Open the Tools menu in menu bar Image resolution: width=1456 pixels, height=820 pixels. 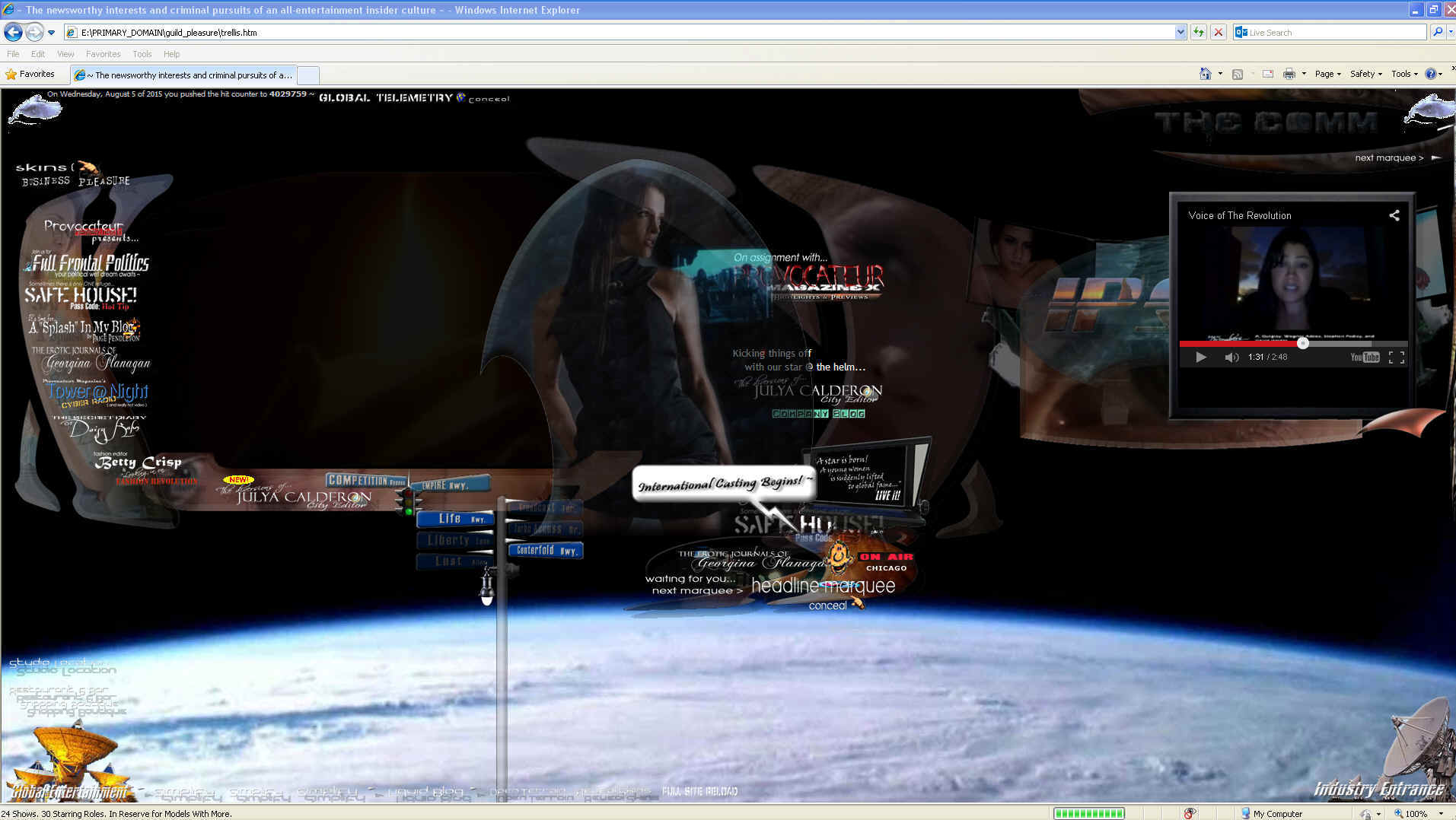[x=142, y=54]
